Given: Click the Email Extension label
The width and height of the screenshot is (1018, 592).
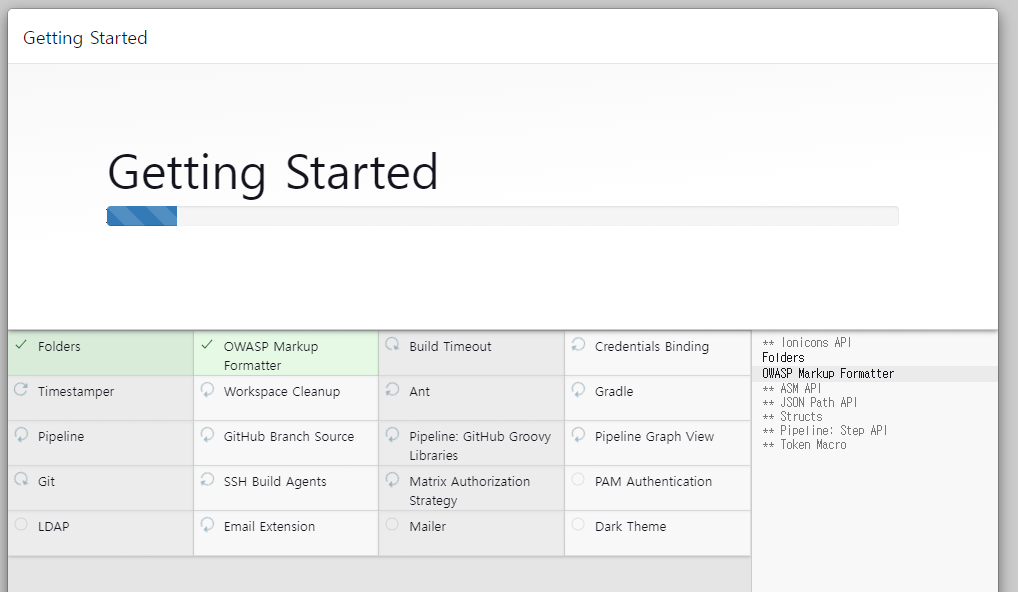Looking at the screenshot, I should [x=269, y=526].
